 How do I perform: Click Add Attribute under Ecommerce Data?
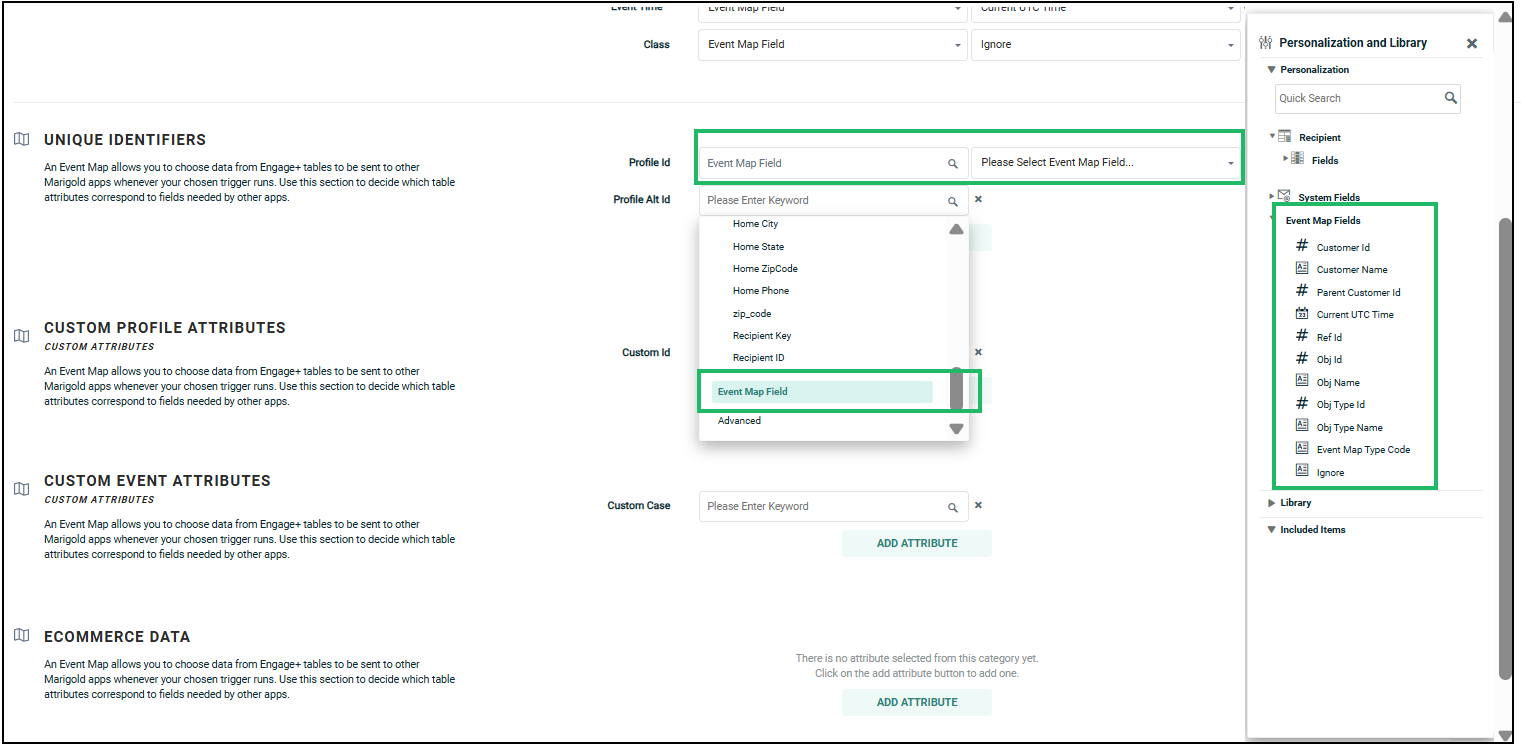tap(916, 702)
